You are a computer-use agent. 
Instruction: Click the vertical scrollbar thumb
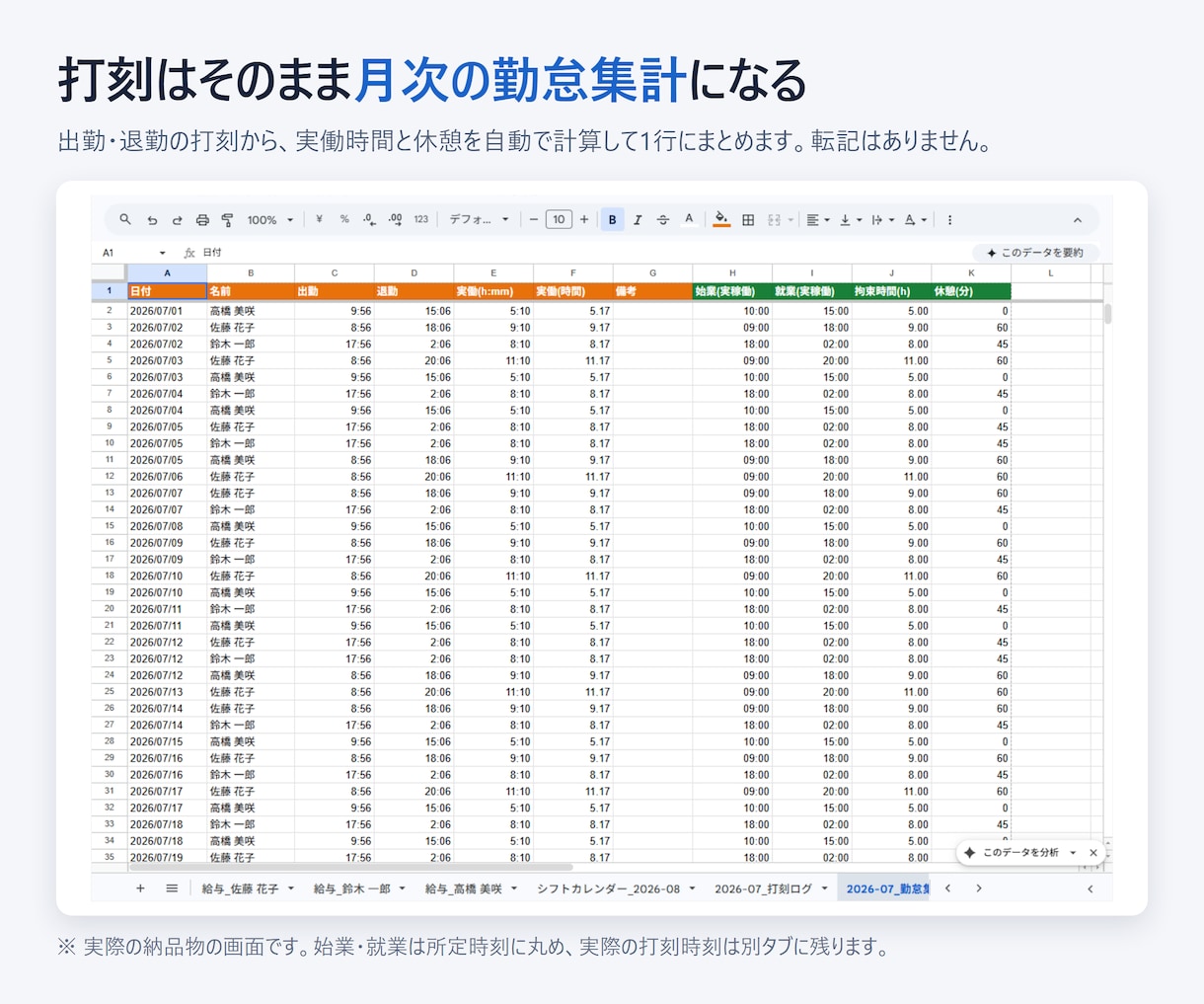[x=1107, y=314]
